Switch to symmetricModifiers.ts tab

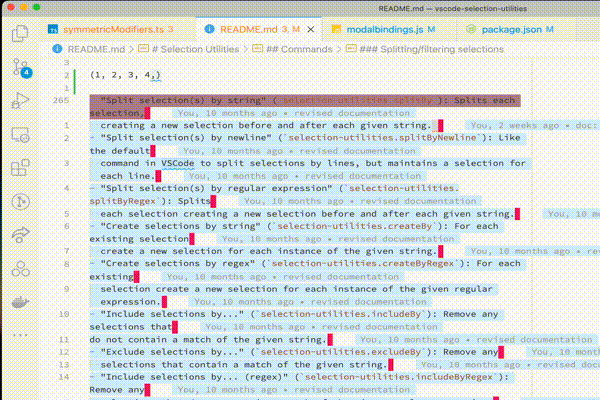118,29
